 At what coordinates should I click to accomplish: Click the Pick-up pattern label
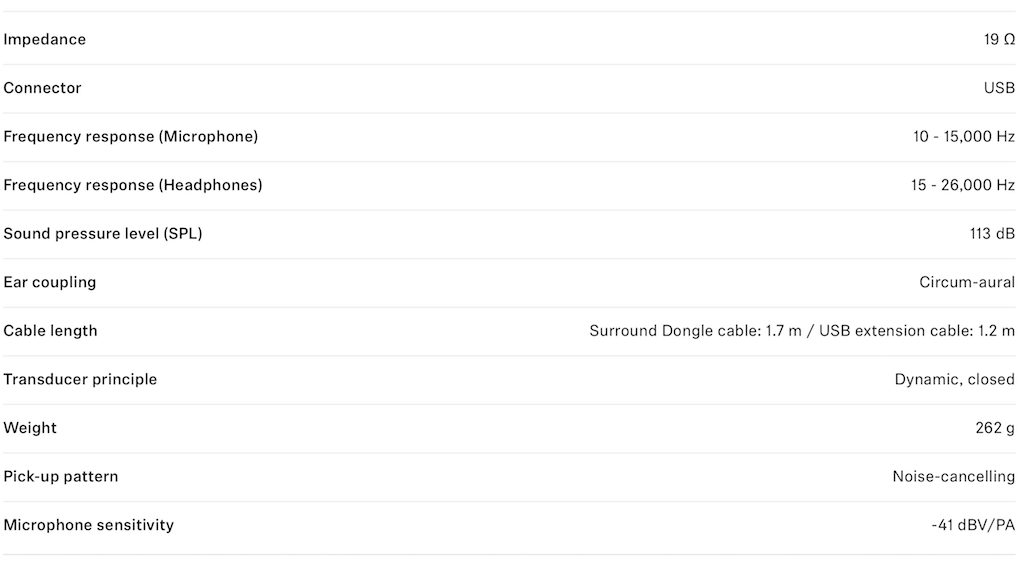point(61,477)
